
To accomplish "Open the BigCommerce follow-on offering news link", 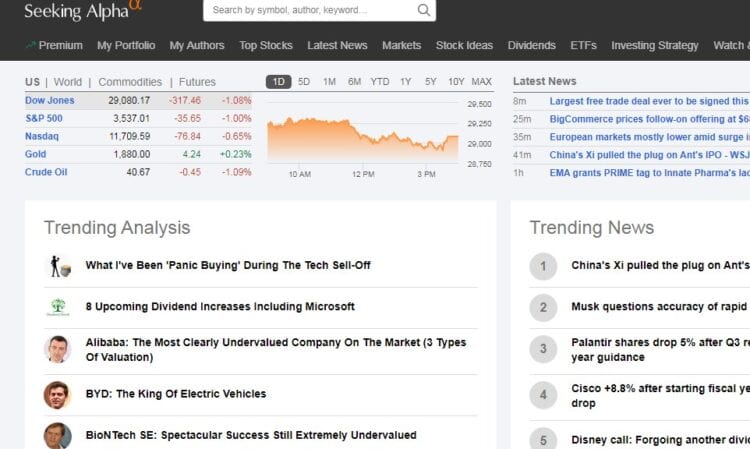I will tap(649, 119).
